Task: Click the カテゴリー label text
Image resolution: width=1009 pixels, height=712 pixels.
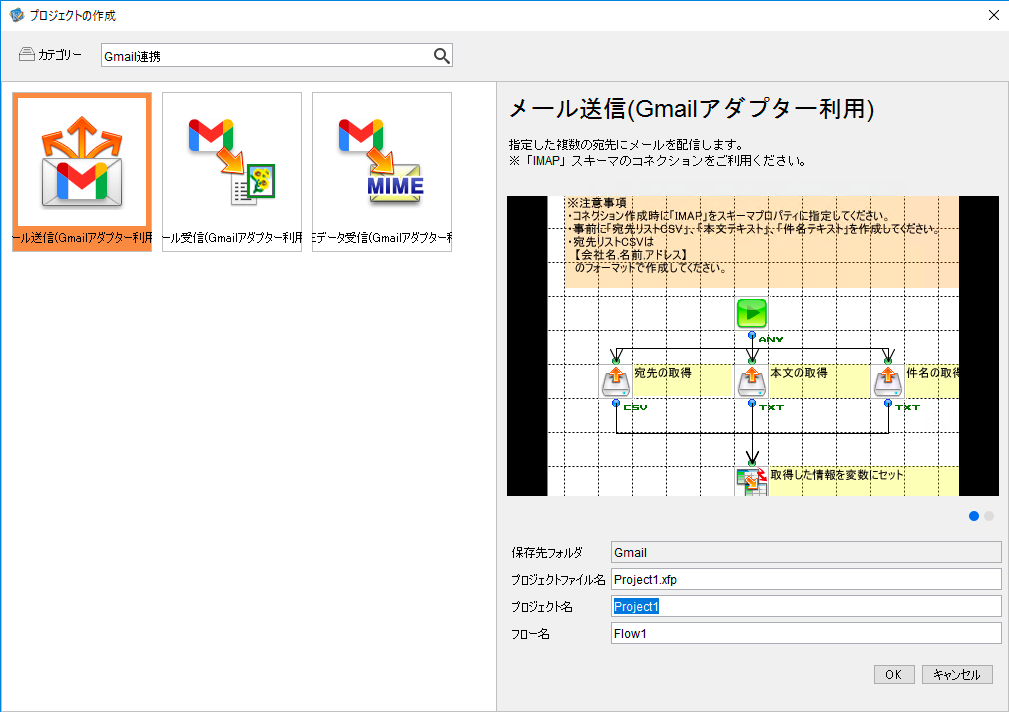Action: pyautogui.click(x=60, y=55)
